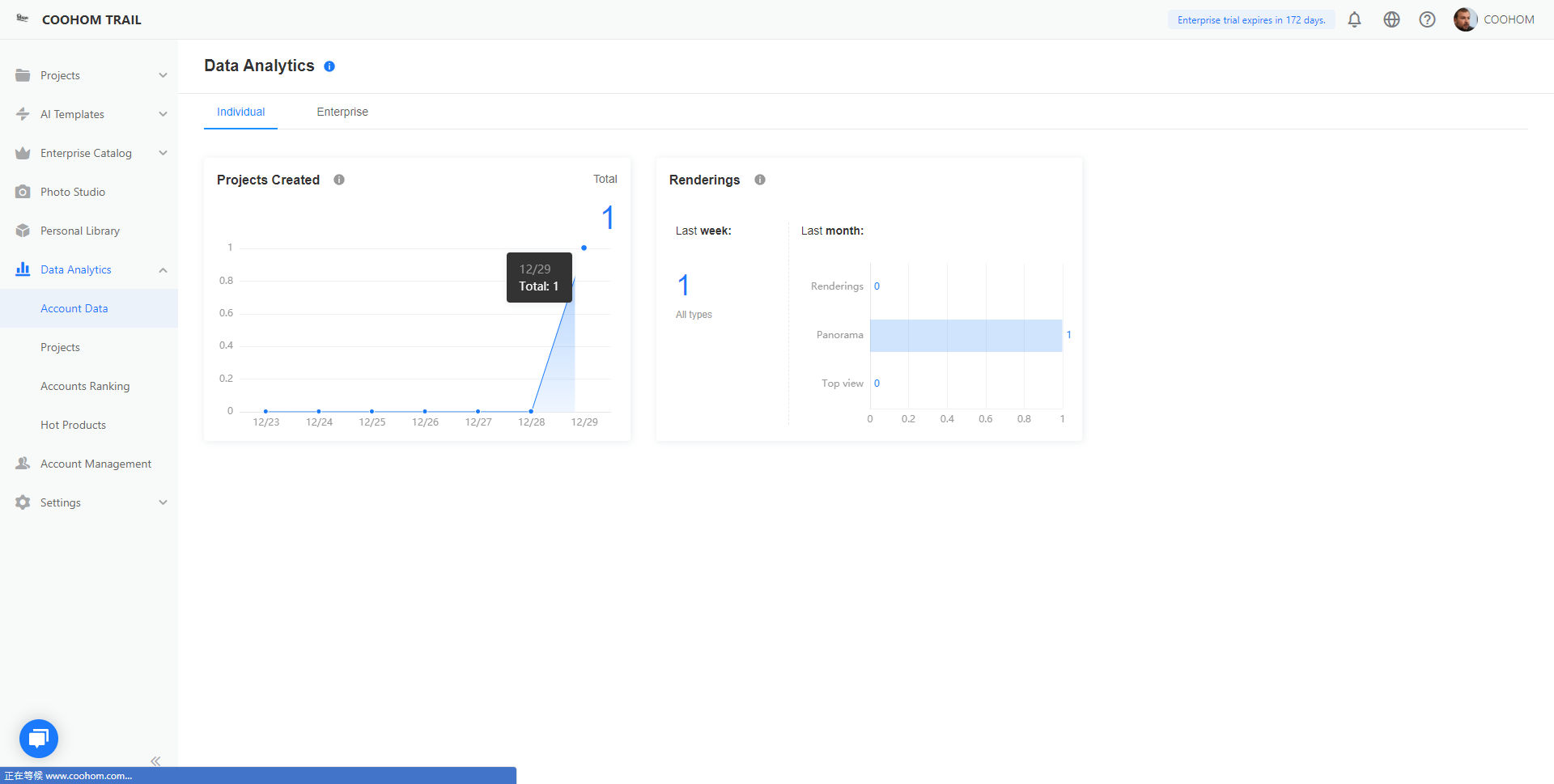Open Accounts Ranking in sidebar

pyautogui.click(x=85, y=386)
